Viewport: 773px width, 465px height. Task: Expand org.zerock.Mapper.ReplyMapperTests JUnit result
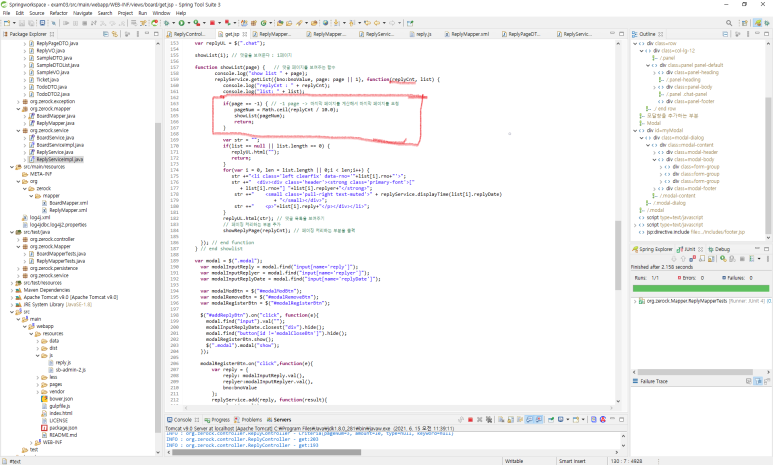tap(635, 301)
